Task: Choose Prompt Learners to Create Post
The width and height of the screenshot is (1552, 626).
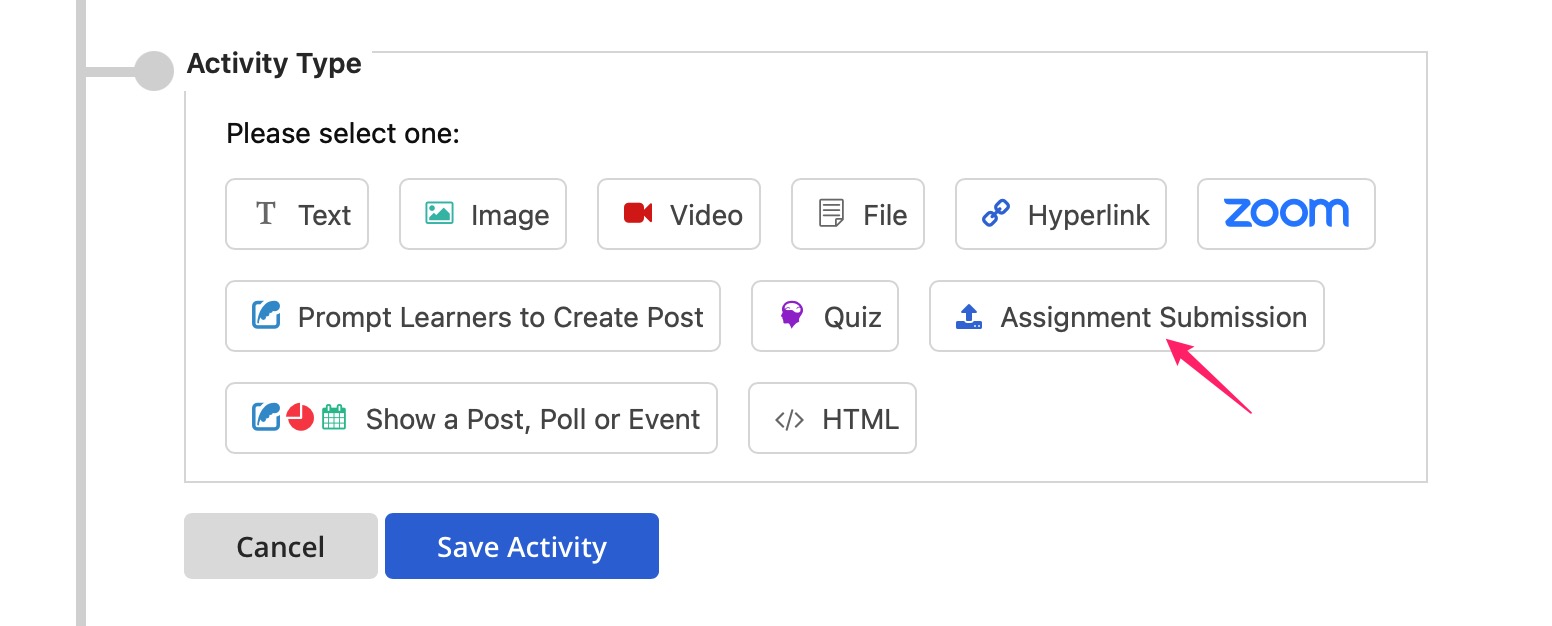Action: click(473, 316)
